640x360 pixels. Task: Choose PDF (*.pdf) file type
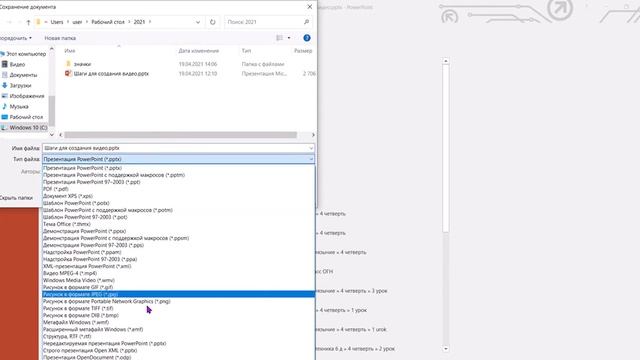[178, 189]
